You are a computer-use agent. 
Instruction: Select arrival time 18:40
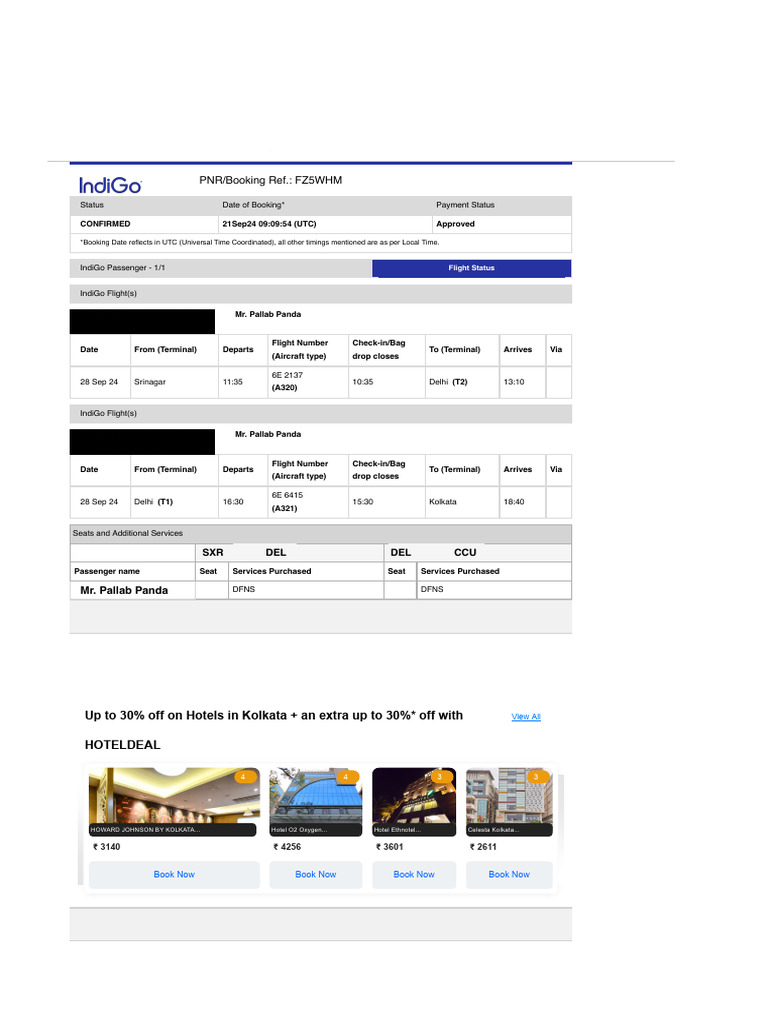coord(514,502)
